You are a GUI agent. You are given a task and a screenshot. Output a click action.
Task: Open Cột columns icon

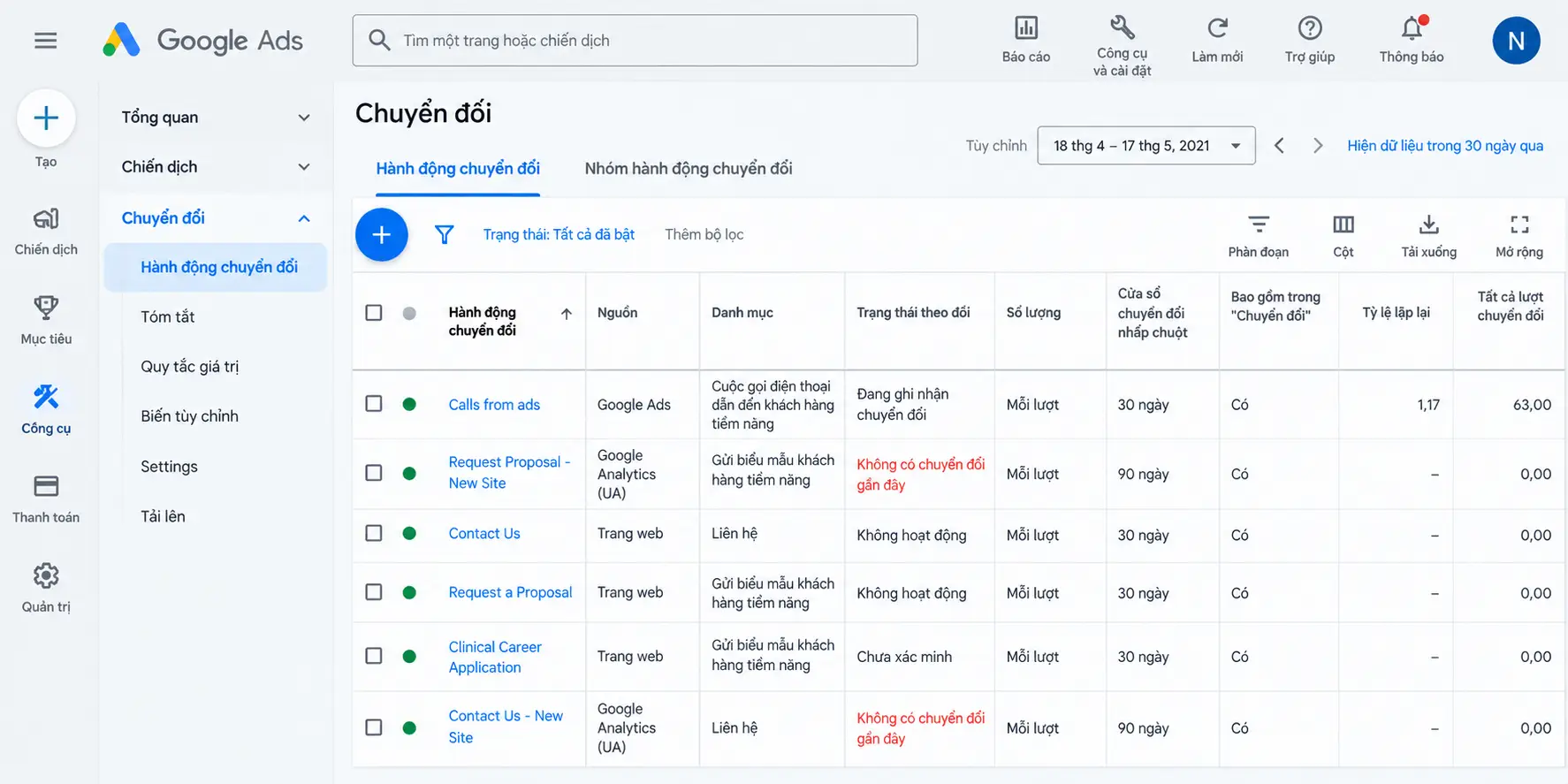[x=1343, y=225]
